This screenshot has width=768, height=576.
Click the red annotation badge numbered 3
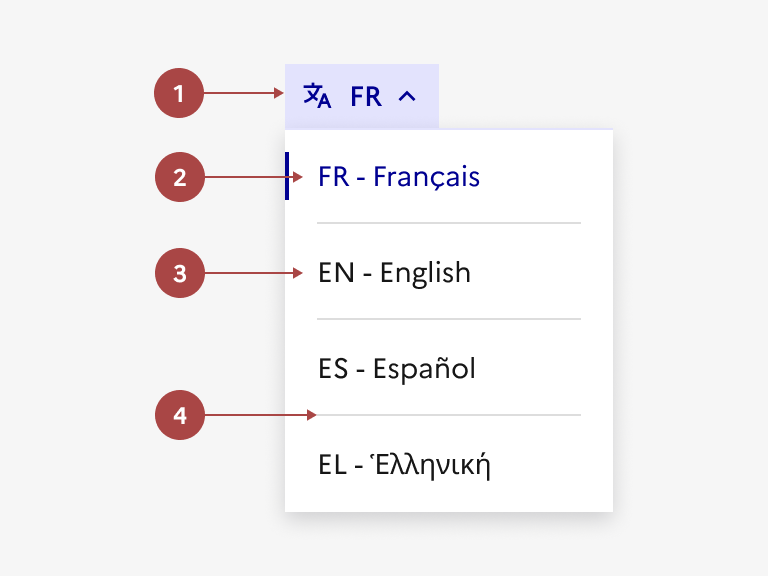pyautogui.click(x=180, y=273)
